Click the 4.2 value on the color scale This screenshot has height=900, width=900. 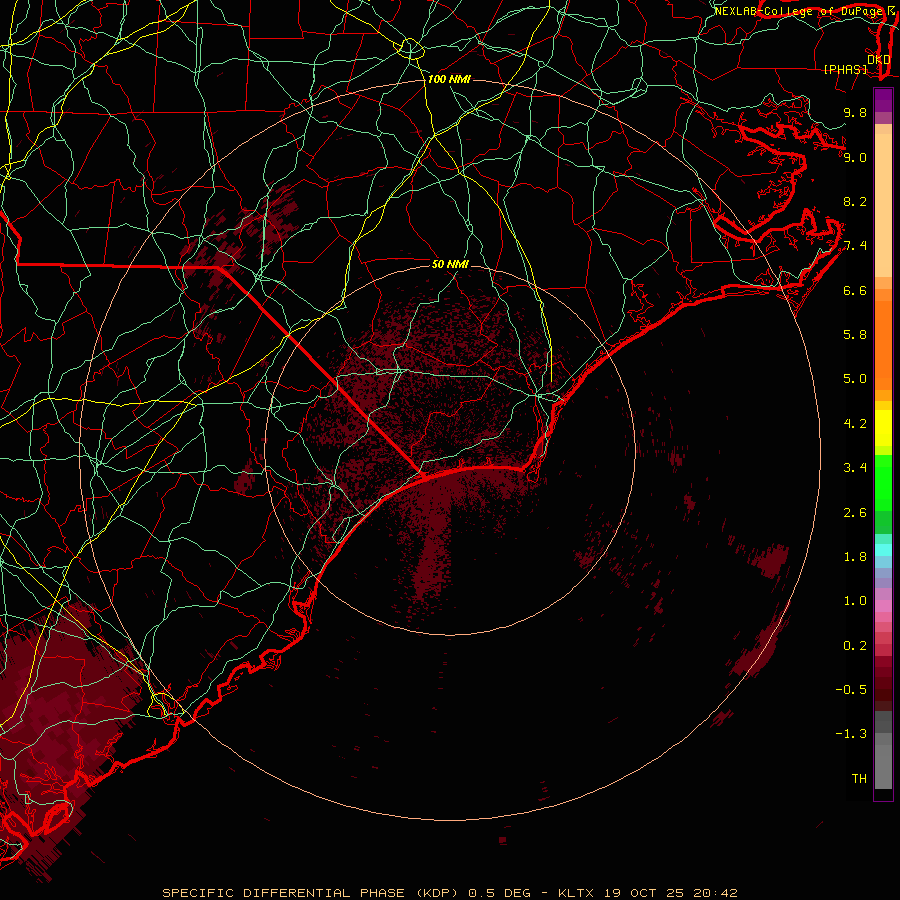[x=855, y=424]
